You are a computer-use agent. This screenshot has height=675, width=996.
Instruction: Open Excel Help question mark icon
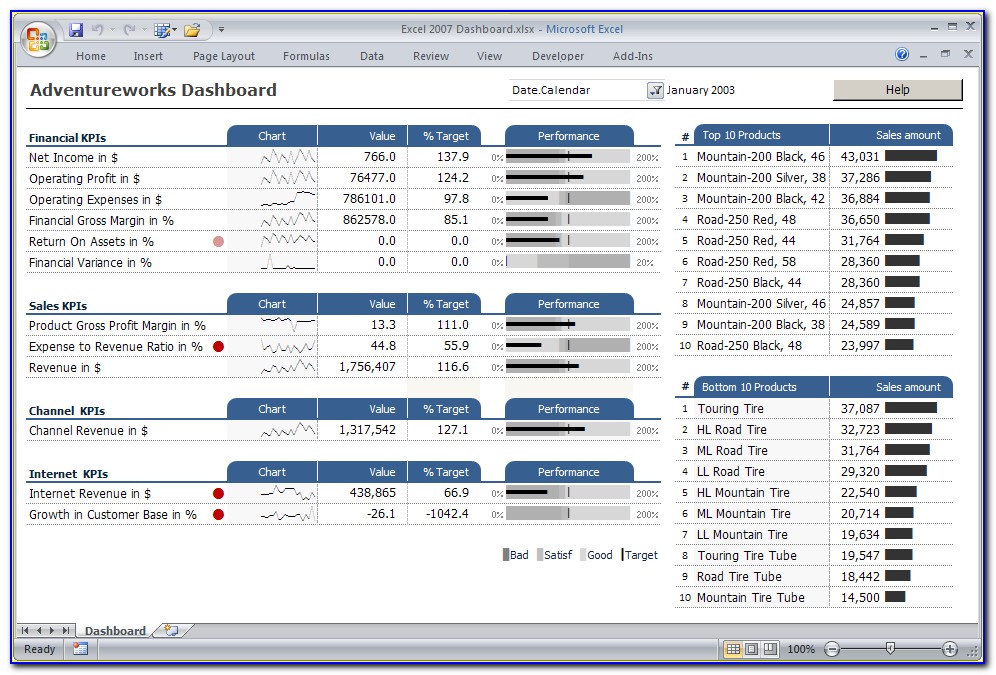point(902,55)
